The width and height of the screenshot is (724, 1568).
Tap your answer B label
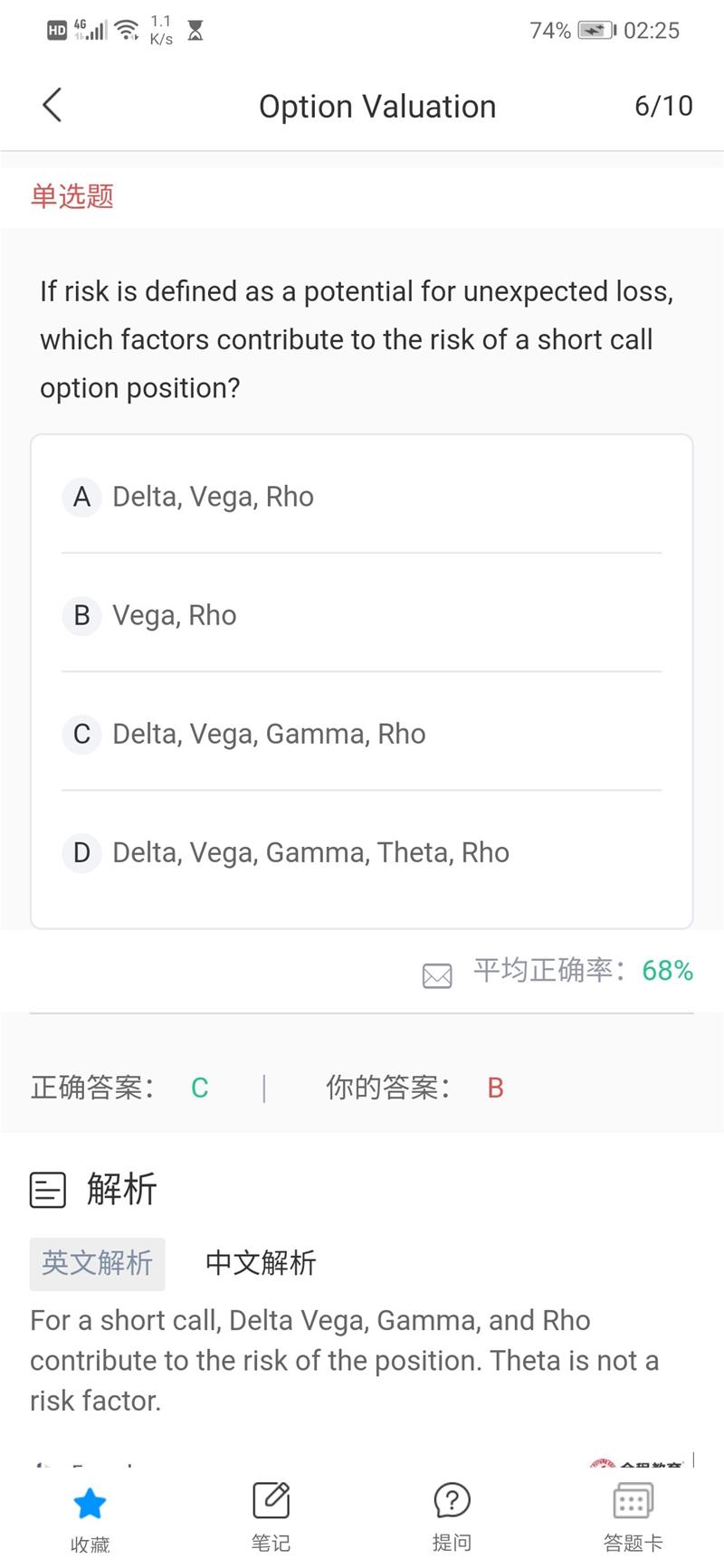pyautogui.click(x=495, y=1088)
